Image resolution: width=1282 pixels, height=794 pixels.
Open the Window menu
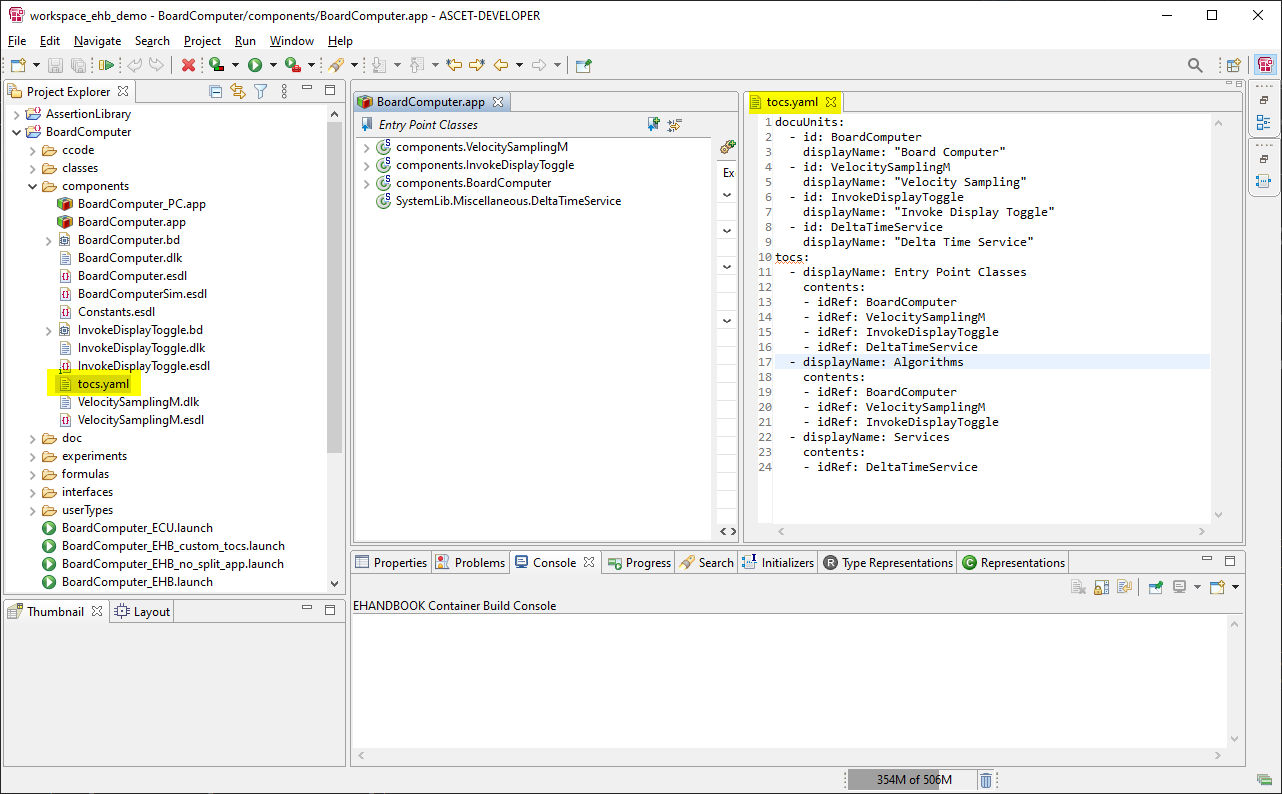(291, 41)
